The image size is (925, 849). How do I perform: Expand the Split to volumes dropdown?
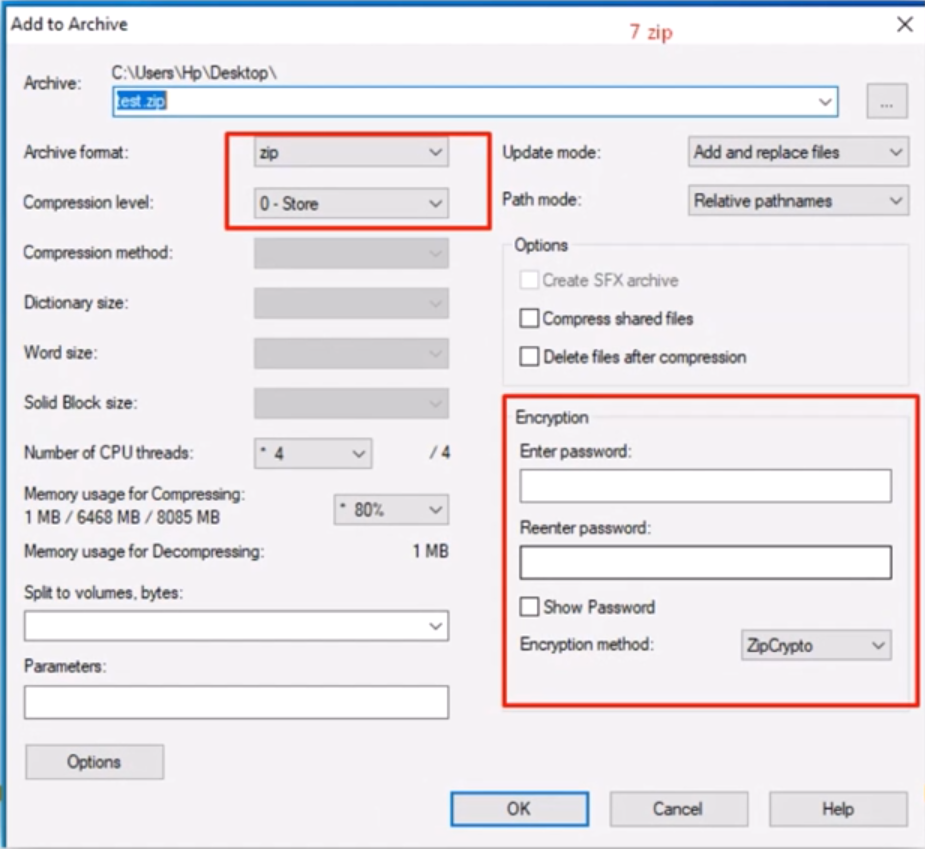click(437, 625)
